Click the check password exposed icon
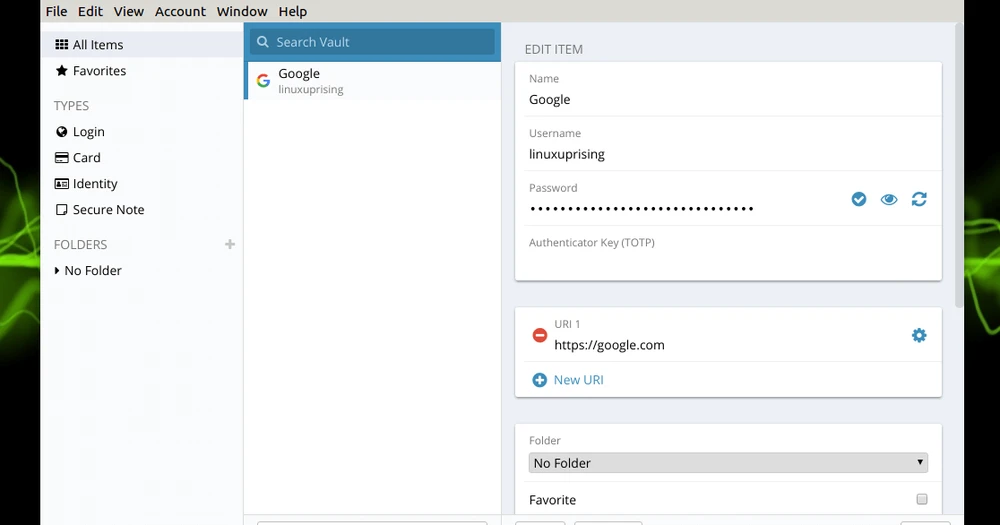Image resolution: width=1000 pixels, height=525 pixels. (x=858, y=200)
